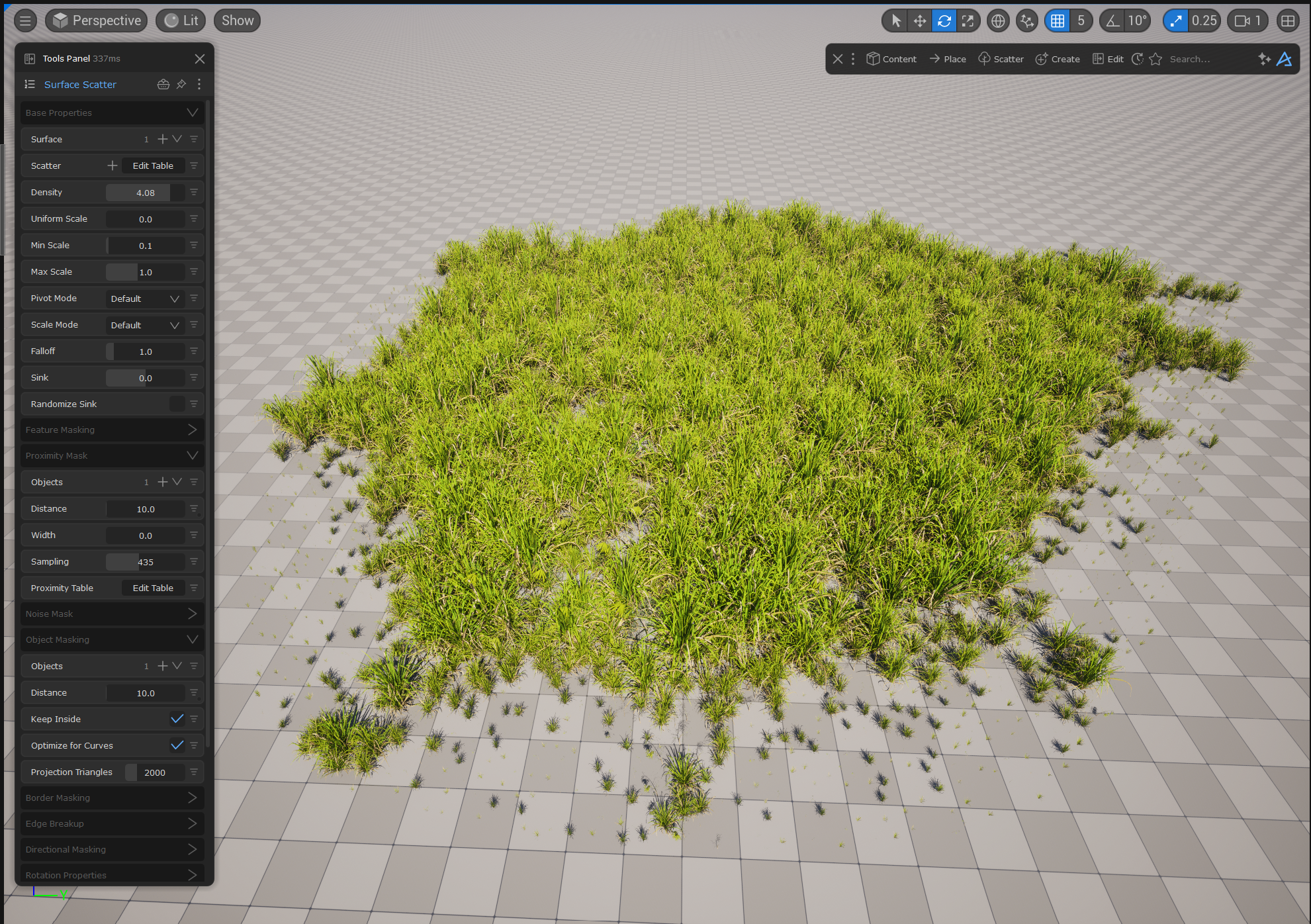Activate the scale gizmo tool

coord(968,21)
